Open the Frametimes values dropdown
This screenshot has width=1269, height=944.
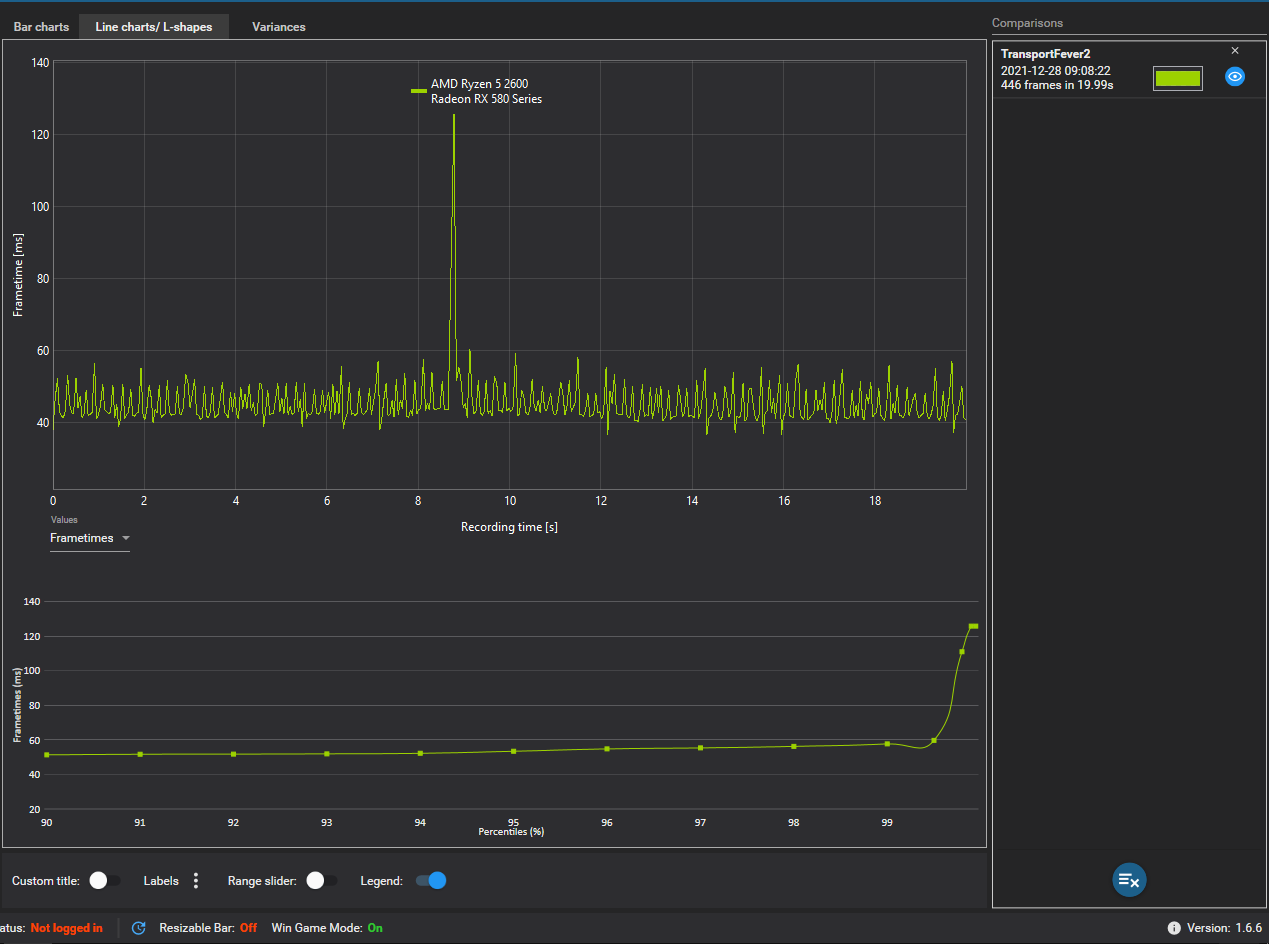[90, 538]
